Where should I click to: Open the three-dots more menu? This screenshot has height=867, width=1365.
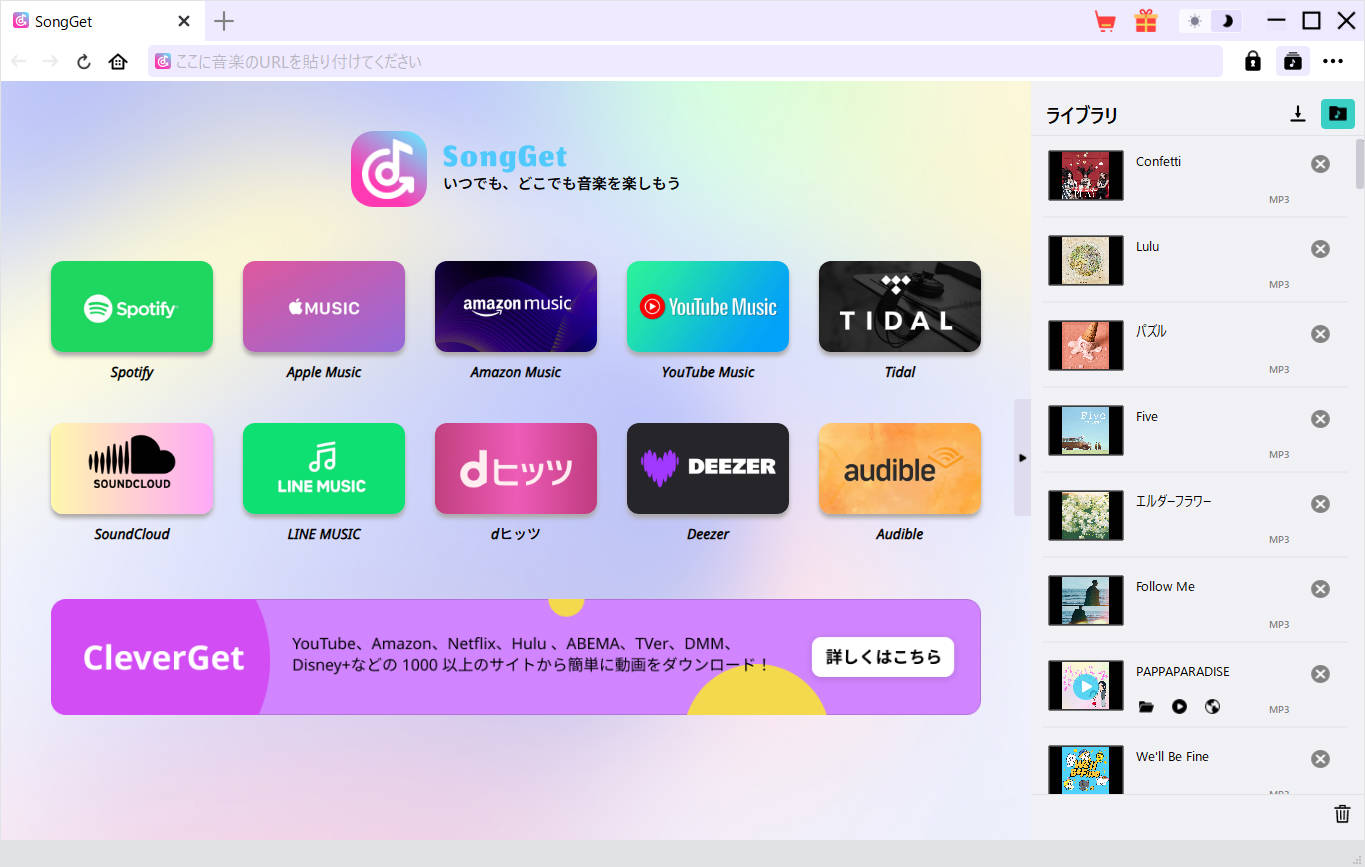[x=1333, y=61]
